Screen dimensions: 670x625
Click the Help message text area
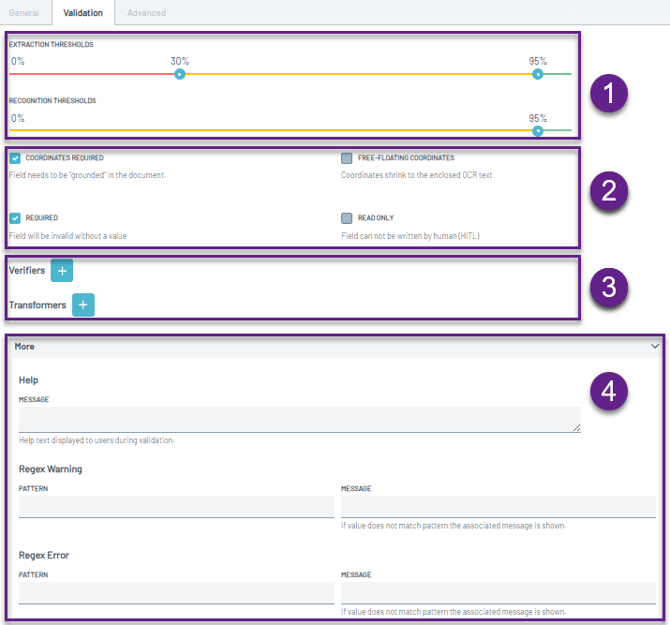(298, 419)
